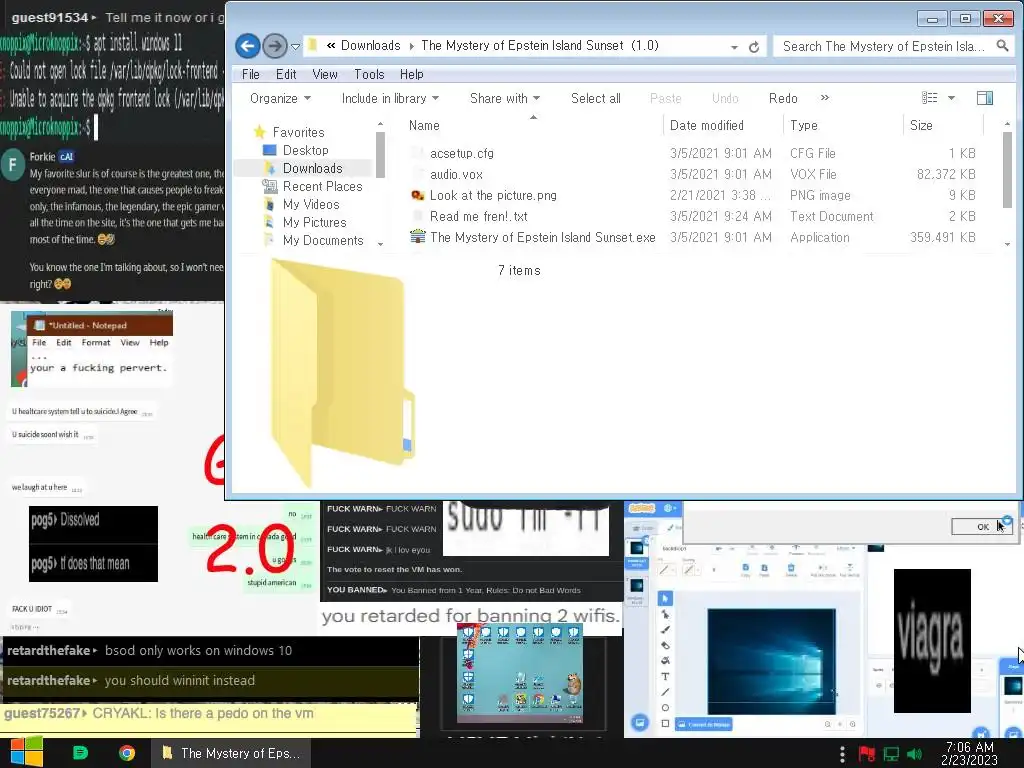Refresh the folder with the refresh icon
1024x768 pixels.
[754, 47]
